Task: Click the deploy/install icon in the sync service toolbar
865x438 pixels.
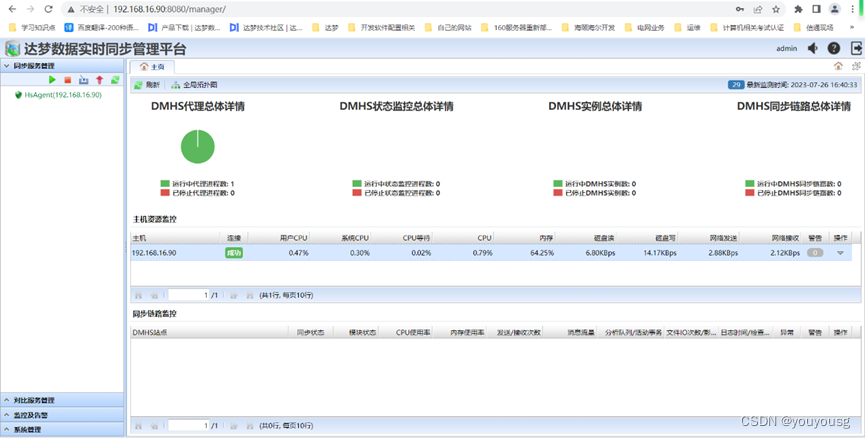Action: [83, 80]
